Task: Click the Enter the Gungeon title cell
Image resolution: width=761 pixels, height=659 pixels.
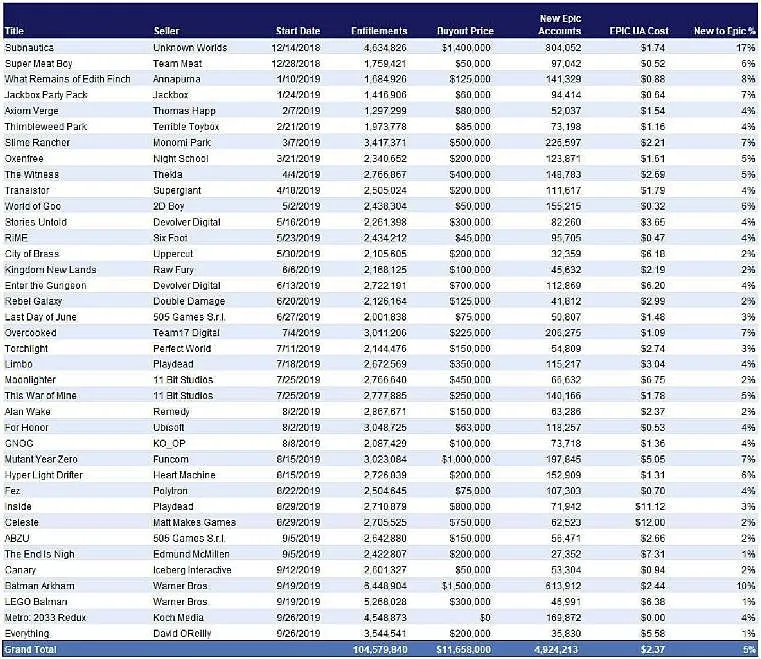Action: click(45, 285)
